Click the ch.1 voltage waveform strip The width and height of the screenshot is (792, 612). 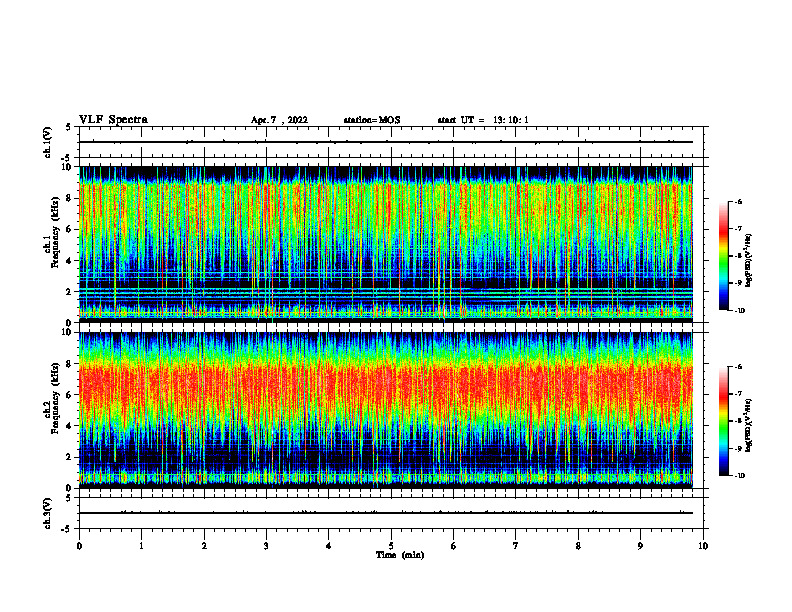(x=391, y=142)
